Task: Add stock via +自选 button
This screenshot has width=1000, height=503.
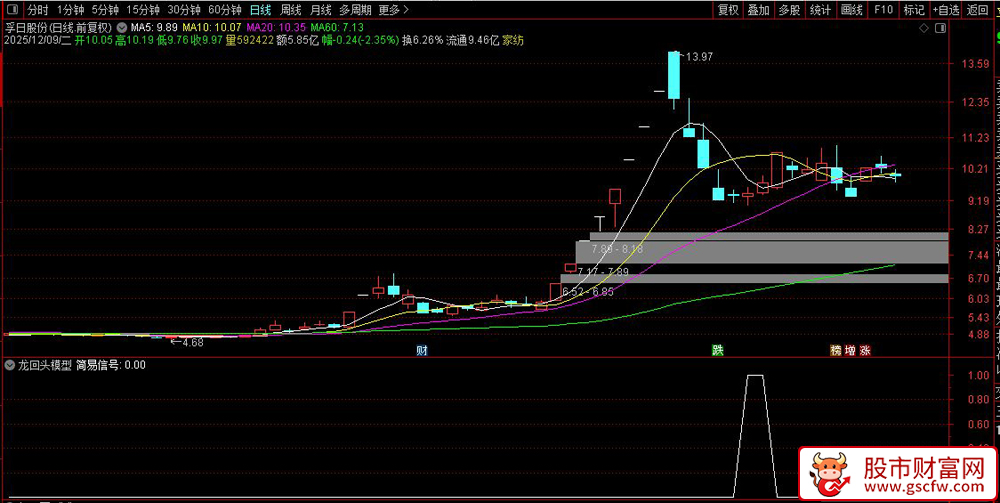Action: click(x=946, y=10)
